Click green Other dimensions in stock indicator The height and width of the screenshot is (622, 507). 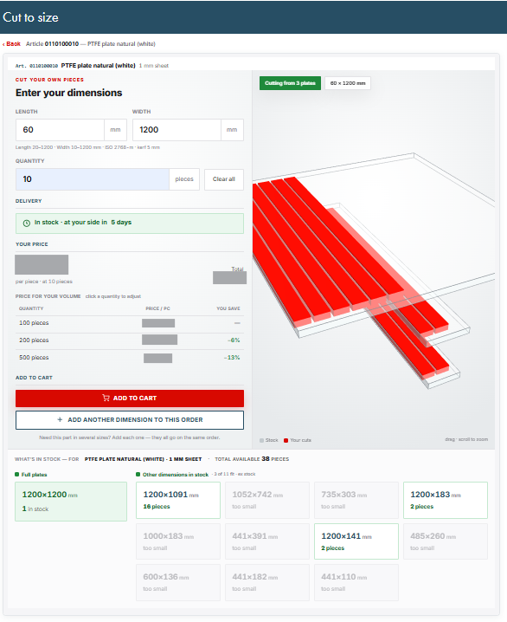[138, 474]
